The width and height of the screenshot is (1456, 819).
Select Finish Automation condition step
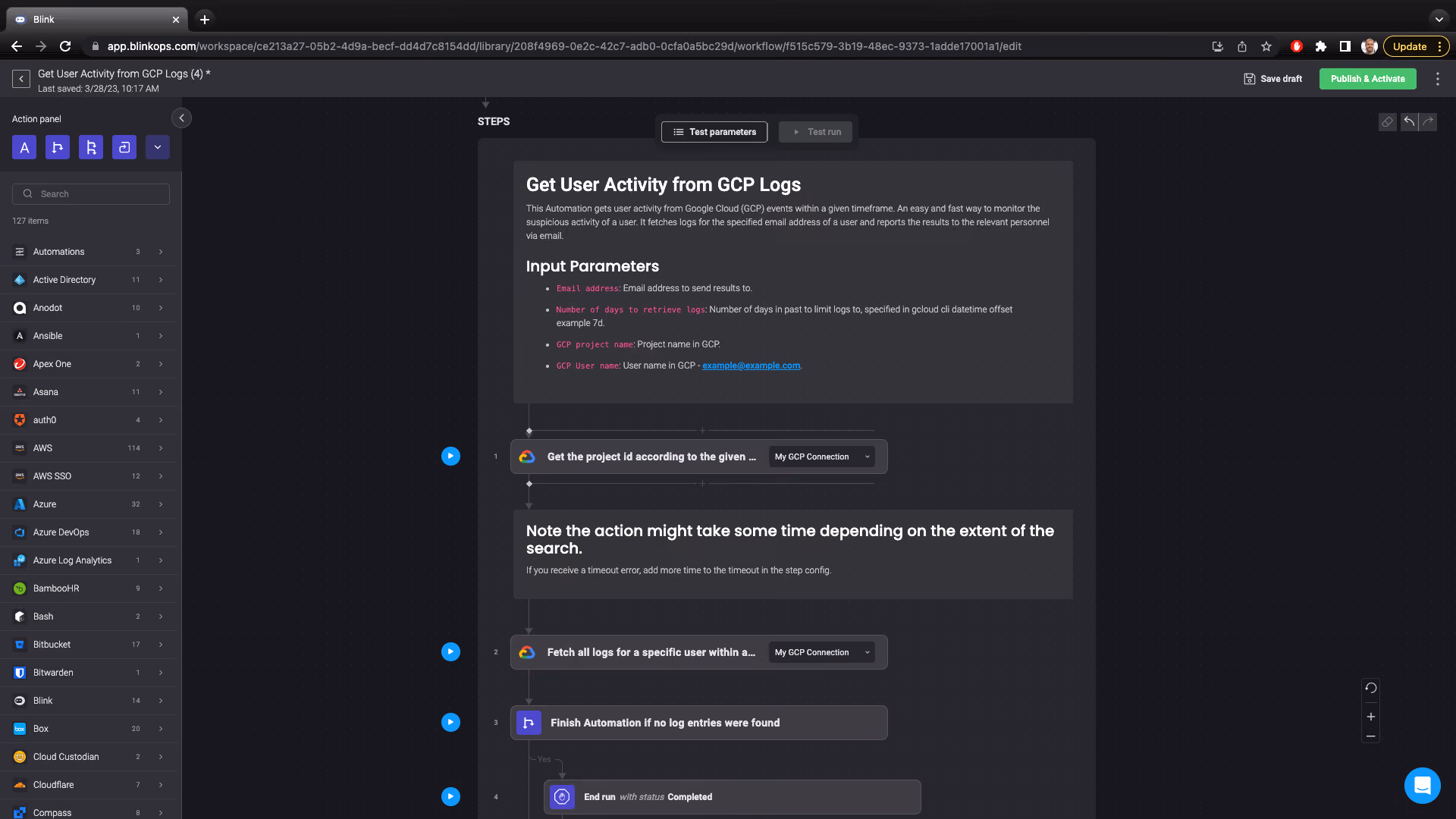click(698, 723)
